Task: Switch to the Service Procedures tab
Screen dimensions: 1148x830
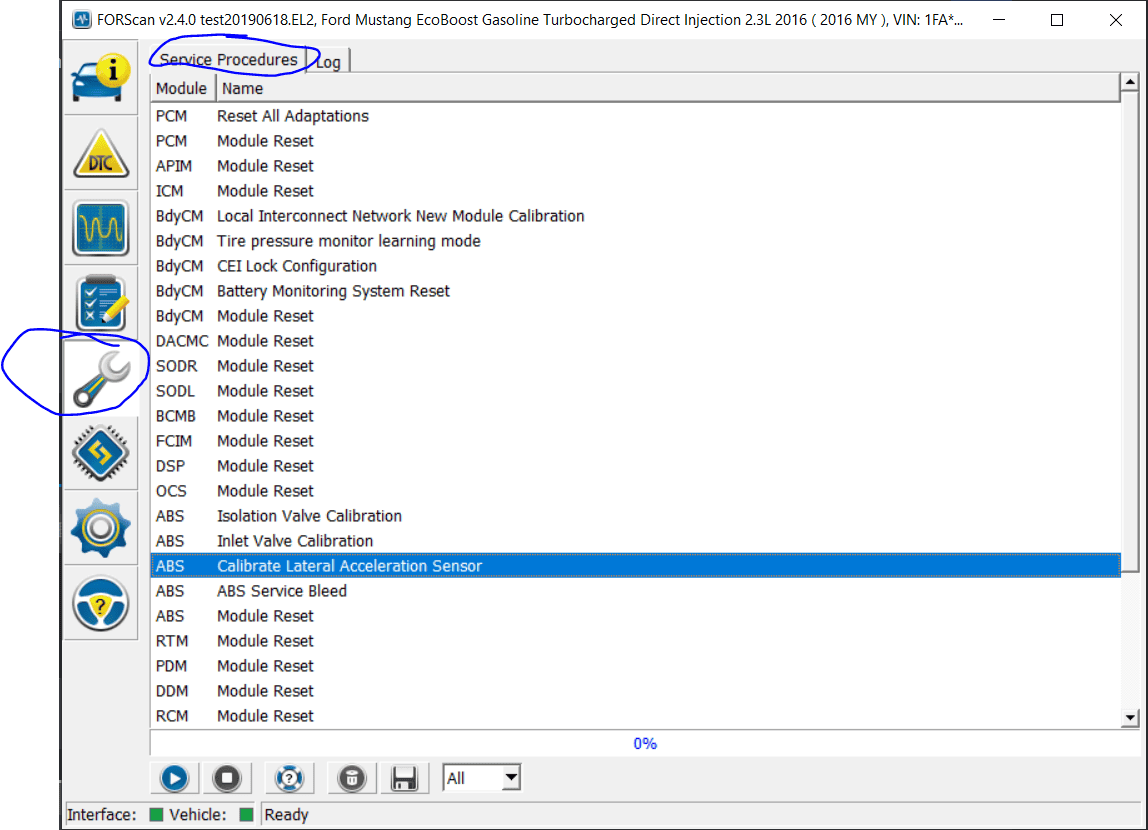Action: 228,59
